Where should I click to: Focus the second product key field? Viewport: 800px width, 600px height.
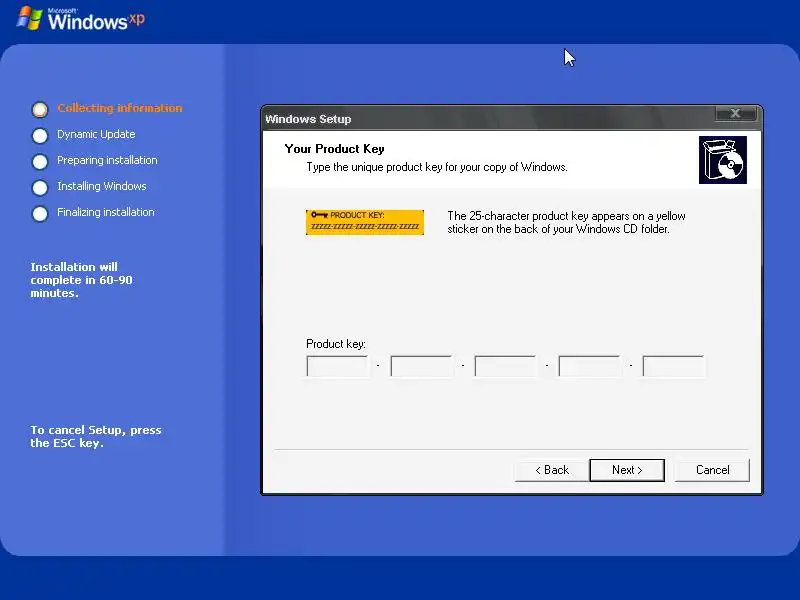[x=421, y=366]
